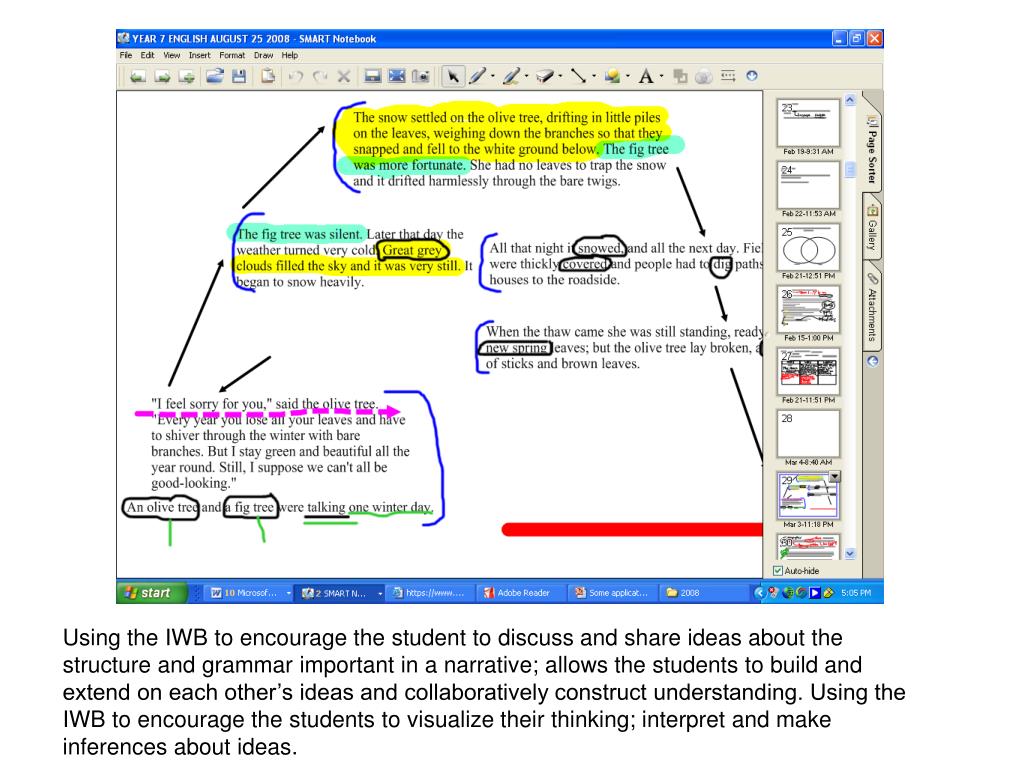1024x768 pixels.
Task: Select the Shapes tool
Action: coord(612,76)
